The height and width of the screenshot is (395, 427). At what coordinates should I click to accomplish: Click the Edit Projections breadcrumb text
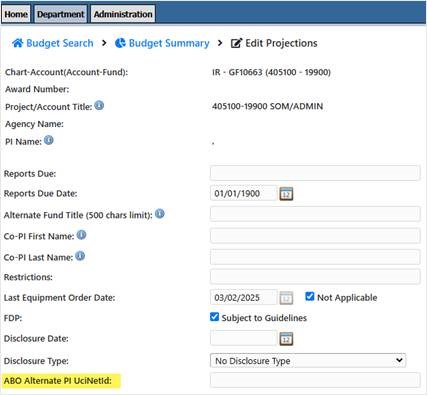coord(281,43)
